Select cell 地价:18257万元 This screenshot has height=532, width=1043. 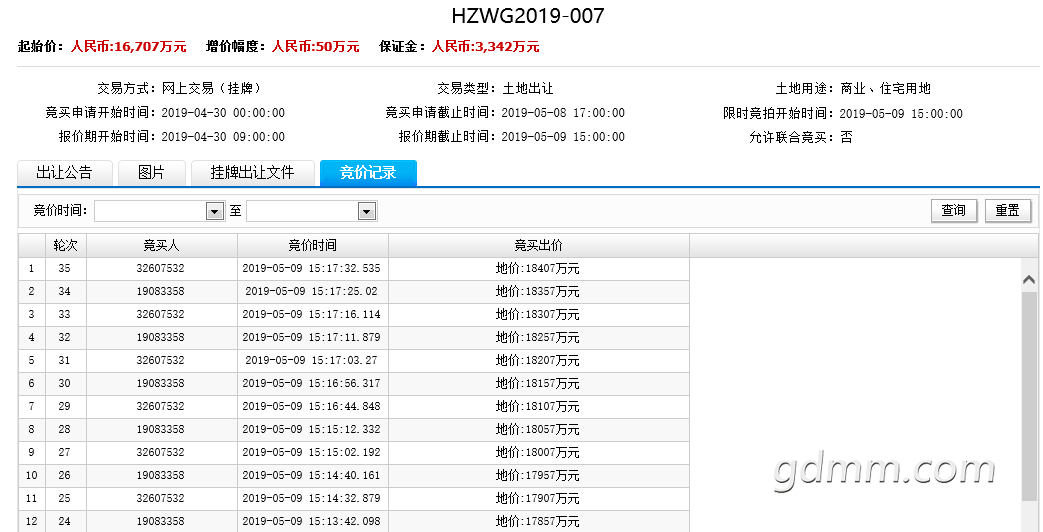point(537,337)
